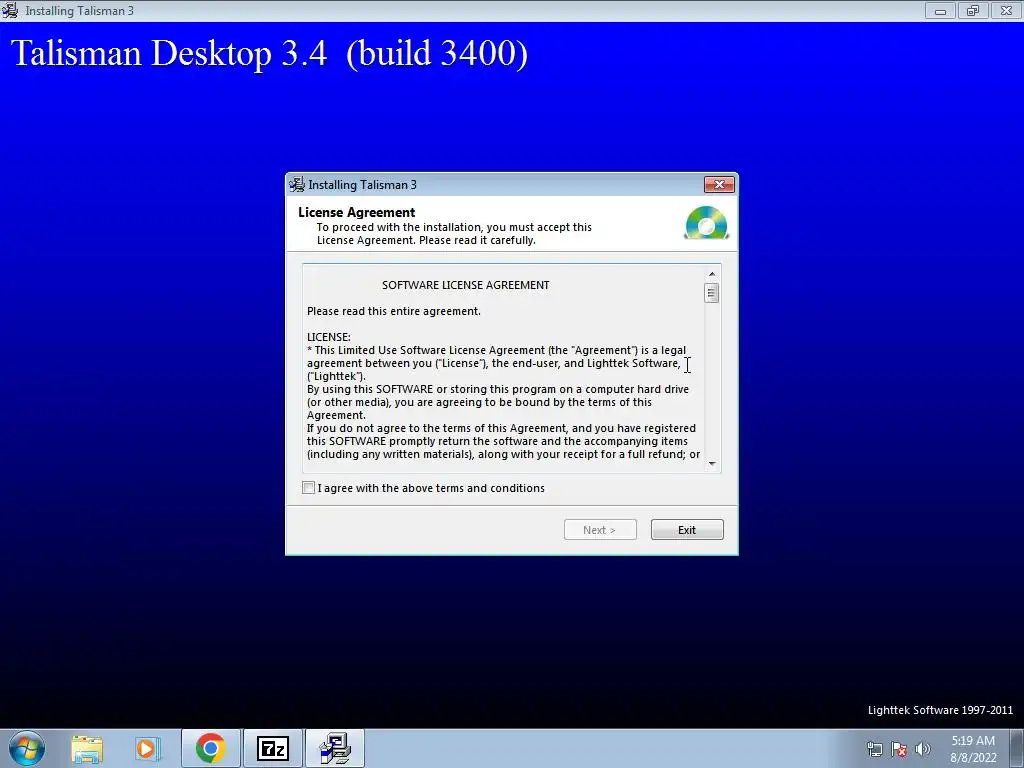Select the Talisman installer taskbar button
The width and height of the screenshot is (1024, 768).
click(334, 748)
